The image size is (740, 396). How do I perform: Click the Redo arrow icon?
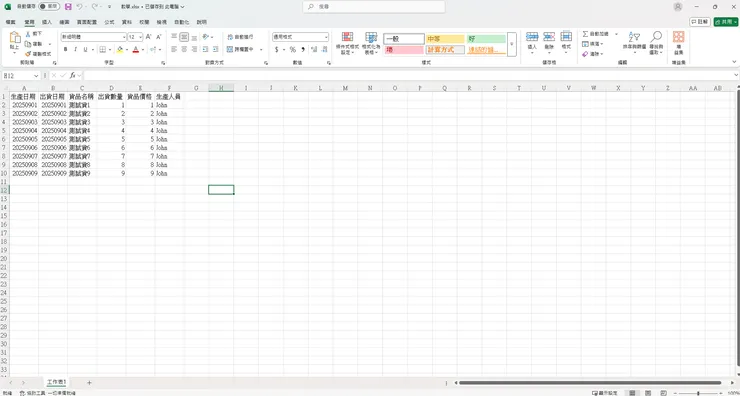click(x=94, y=7)
